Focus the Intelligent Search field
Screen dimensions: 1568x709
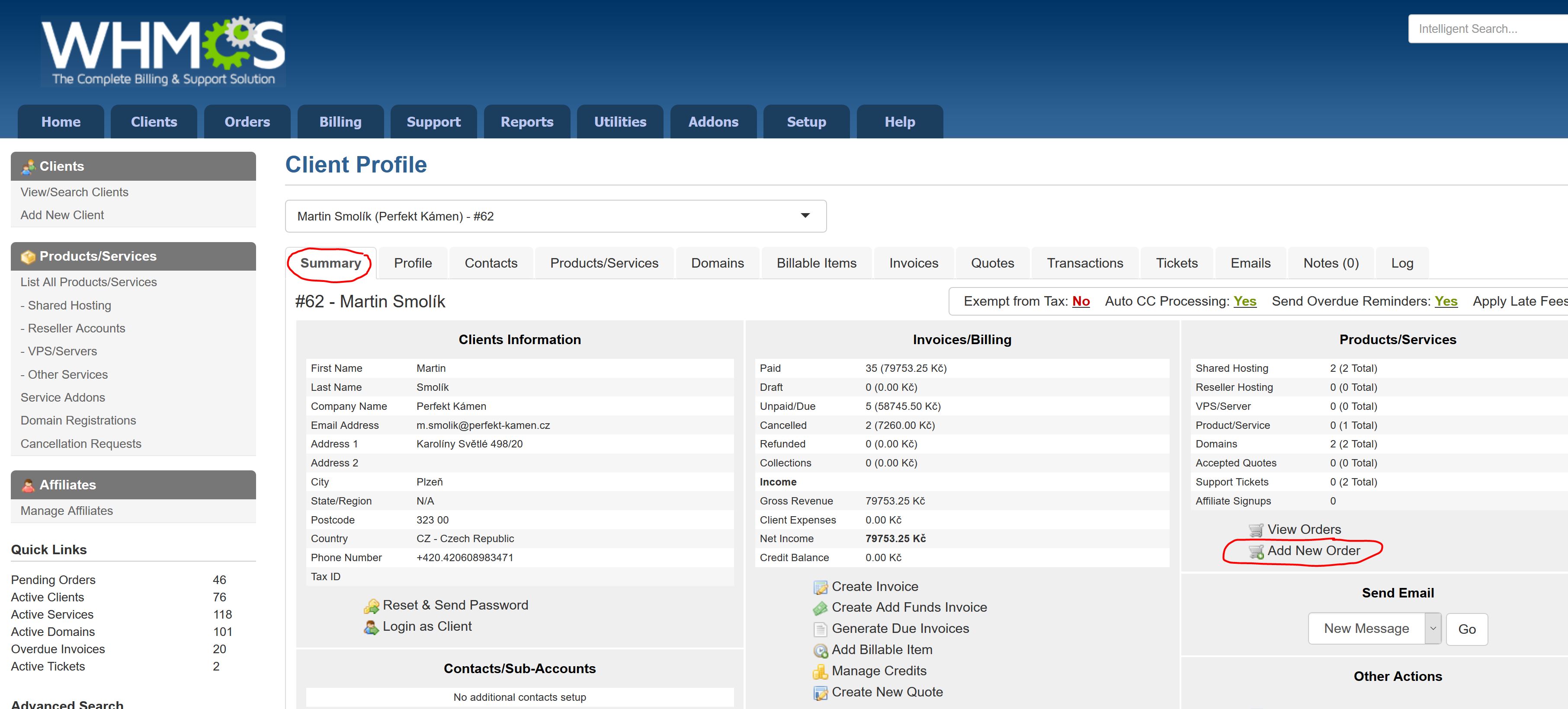pos(1485,29)
